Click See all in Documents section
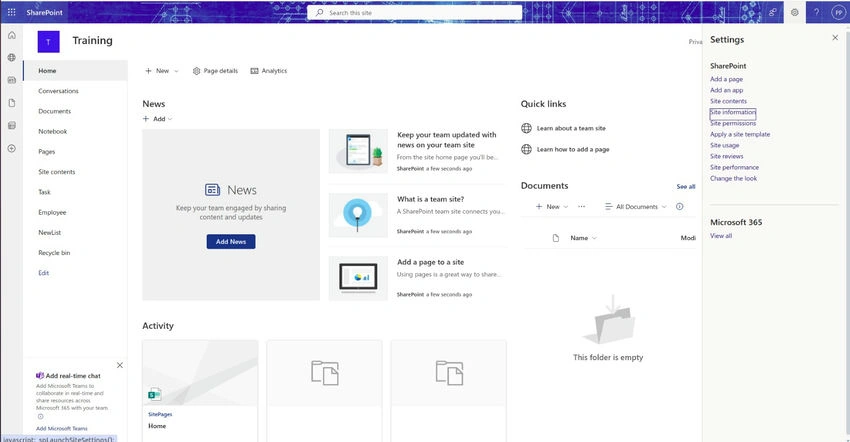 point(686,187)
